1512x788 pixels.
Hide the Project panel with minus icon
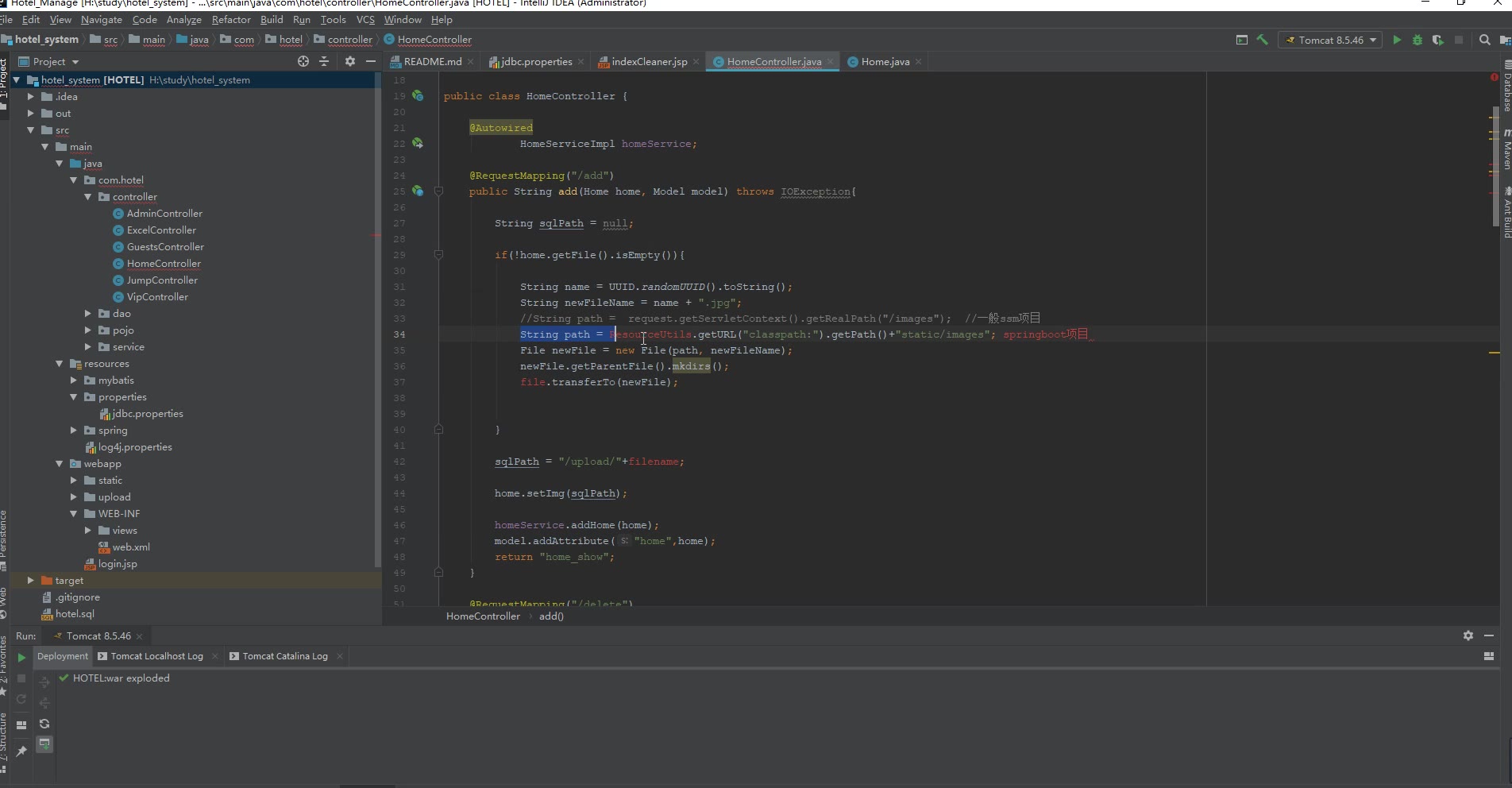[x=370, y=61]
